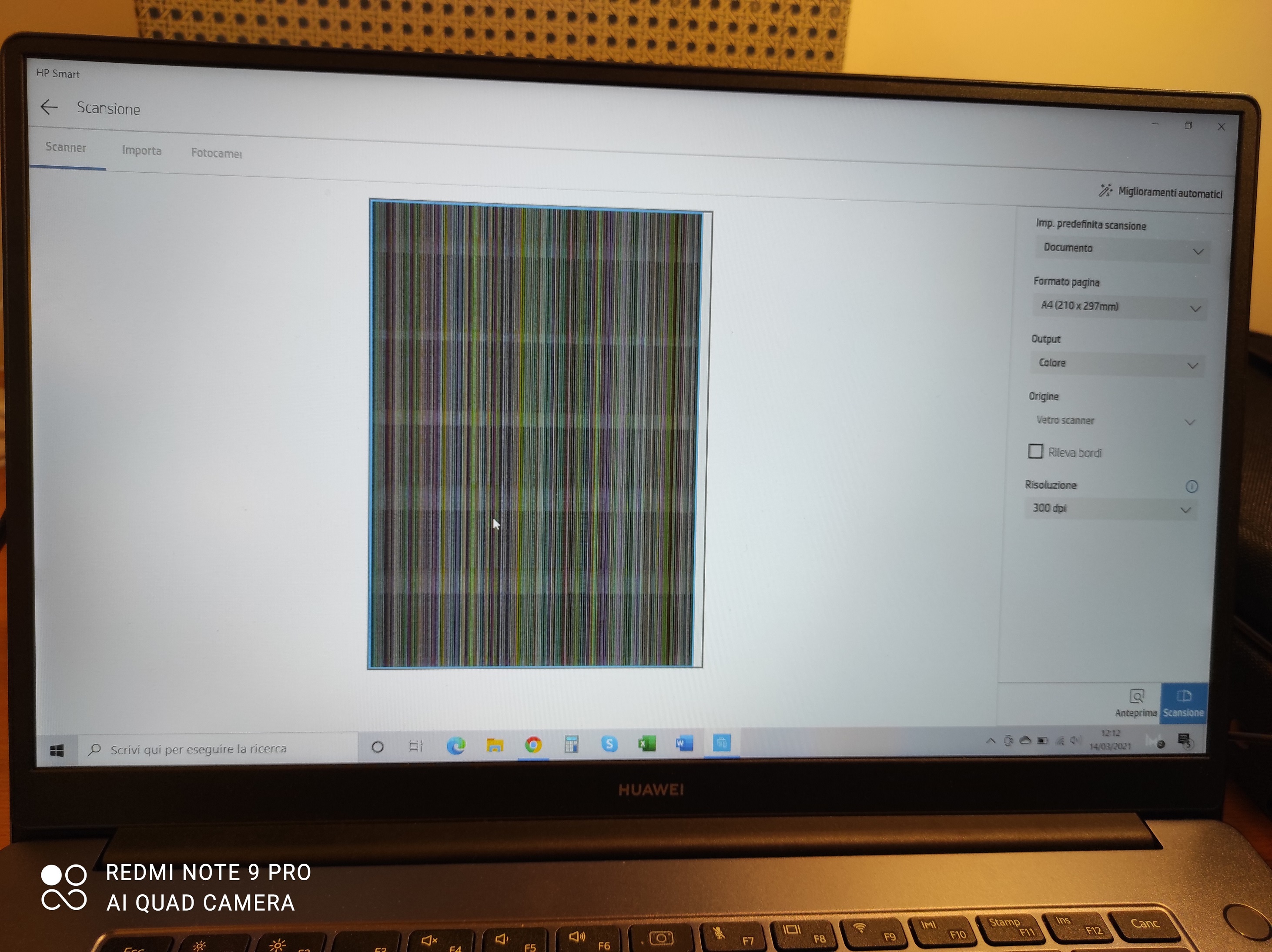Open the Importa tab
This screenshot has width=1272, height=952.
point(141,151)
